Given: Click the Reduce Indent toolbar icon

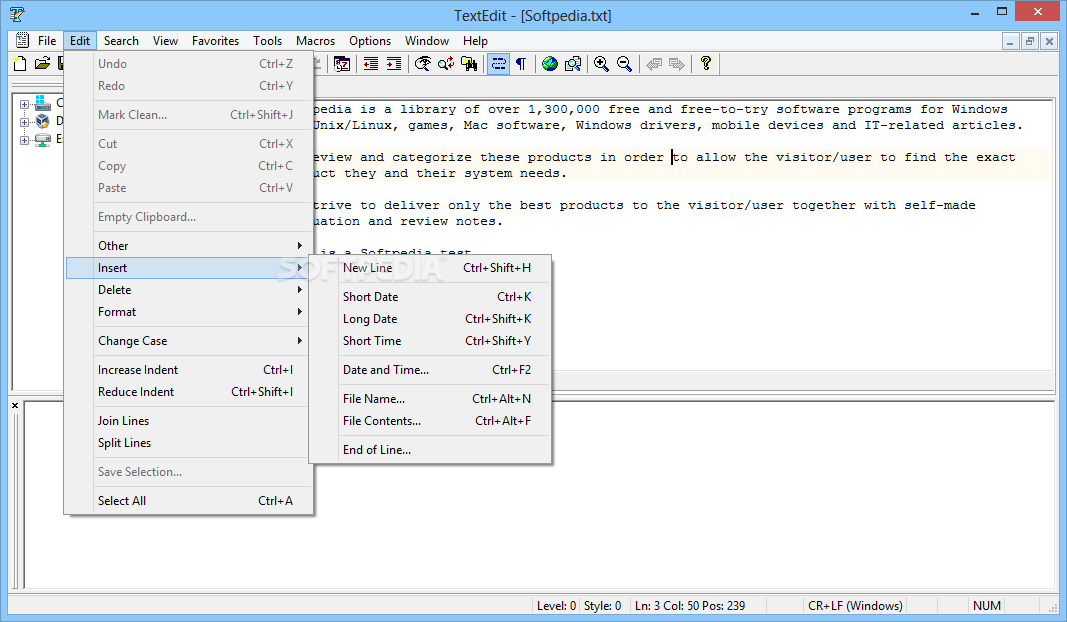Looking at the screenshot, I should [371, 64].
